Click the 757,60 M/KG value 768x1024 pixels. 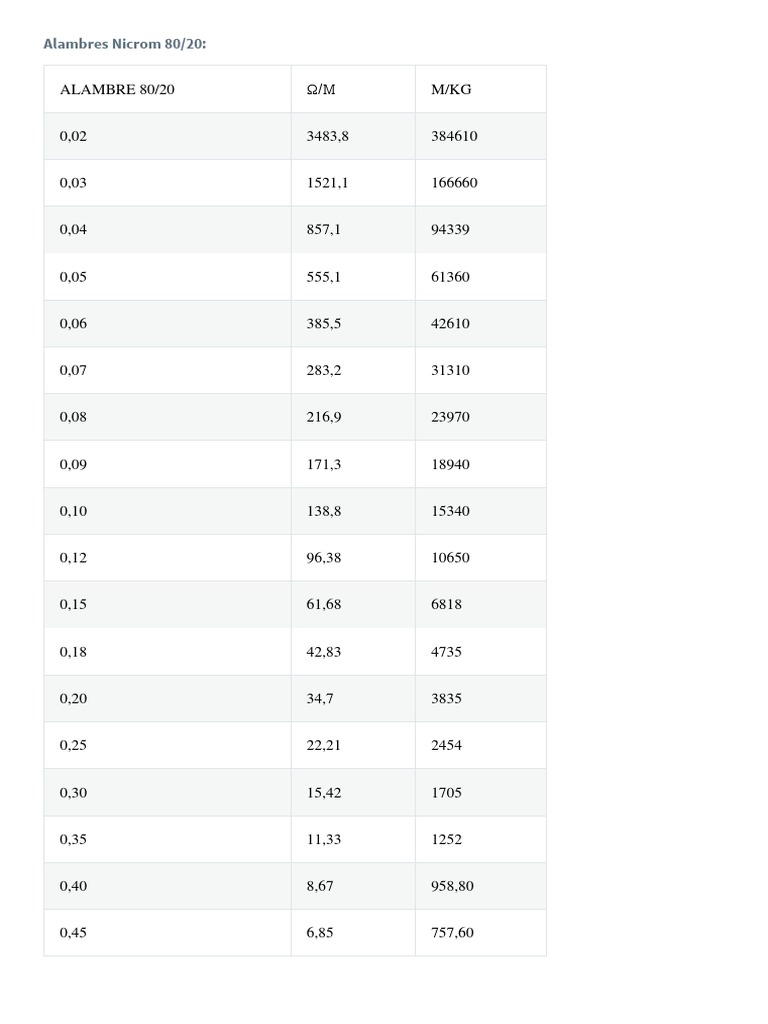(452, 933)
